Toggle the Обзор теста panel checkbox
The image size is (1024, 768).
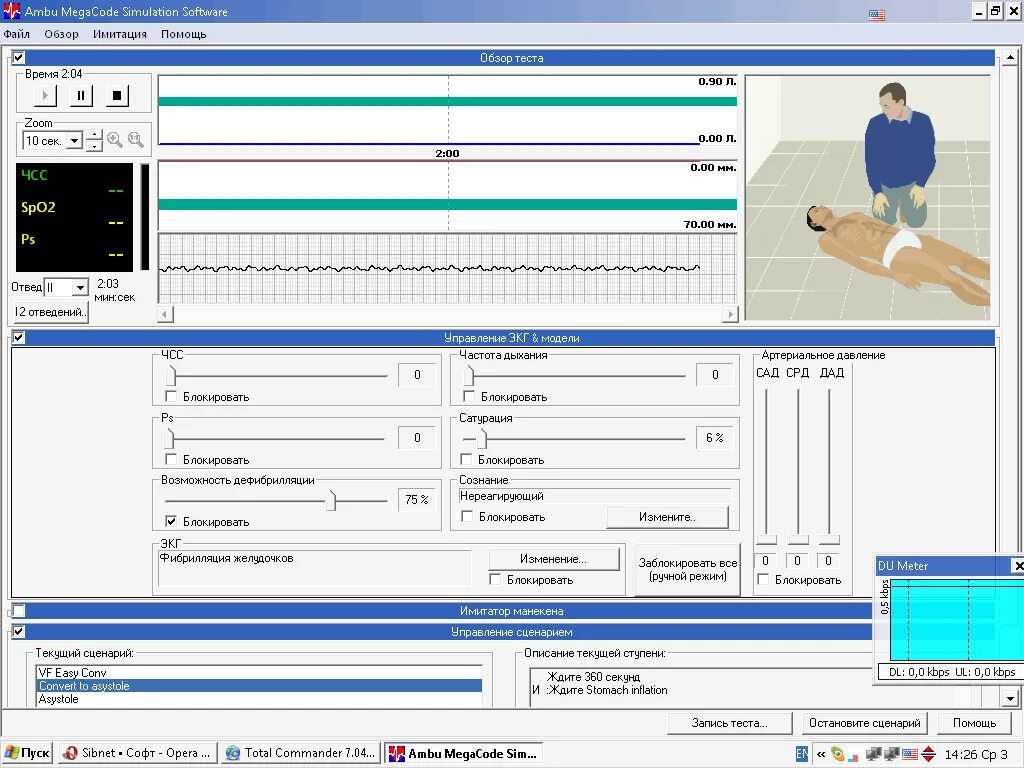[19, 57]
